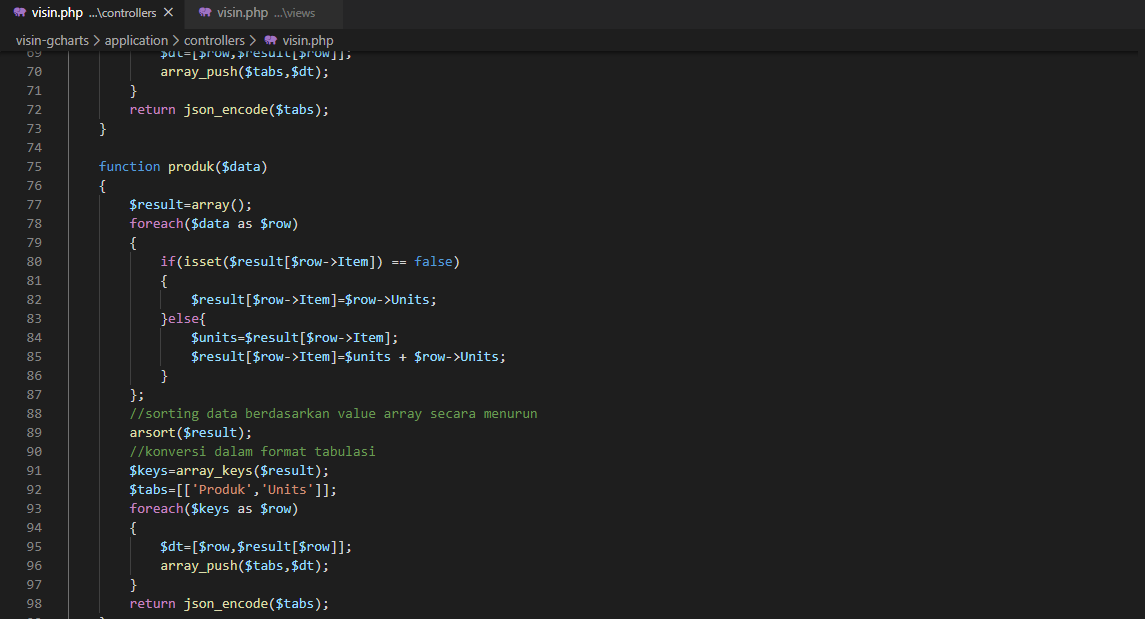Click 'foreach($keys as $row)' on line 93
1145x619 pixels.
pos(214,508)
